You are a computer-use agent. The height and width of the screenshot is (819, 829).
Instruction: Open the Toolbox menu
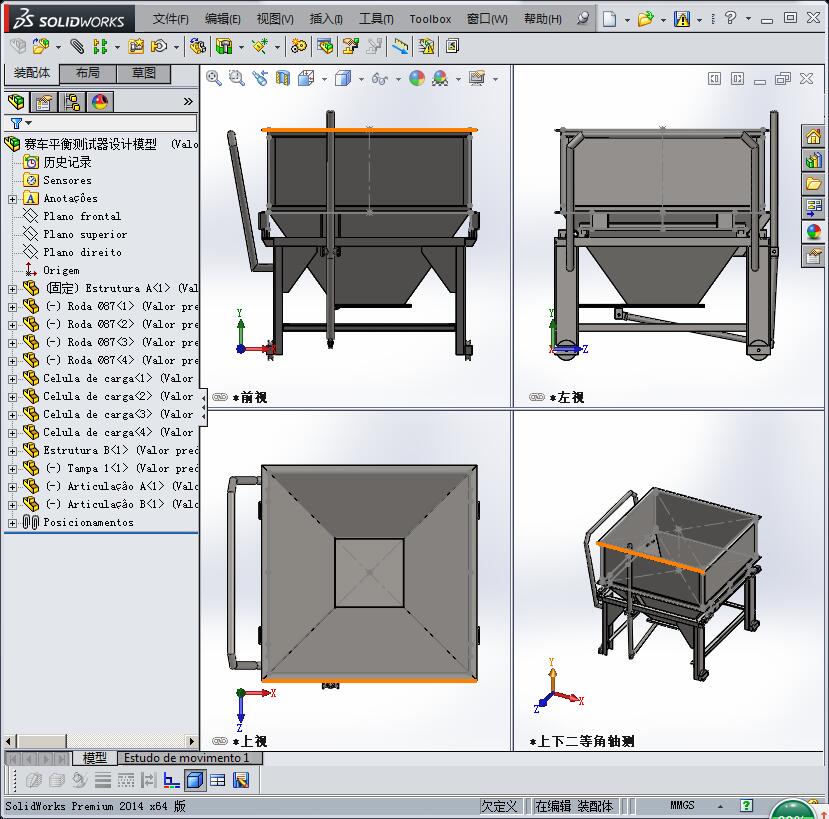(430, 19)
